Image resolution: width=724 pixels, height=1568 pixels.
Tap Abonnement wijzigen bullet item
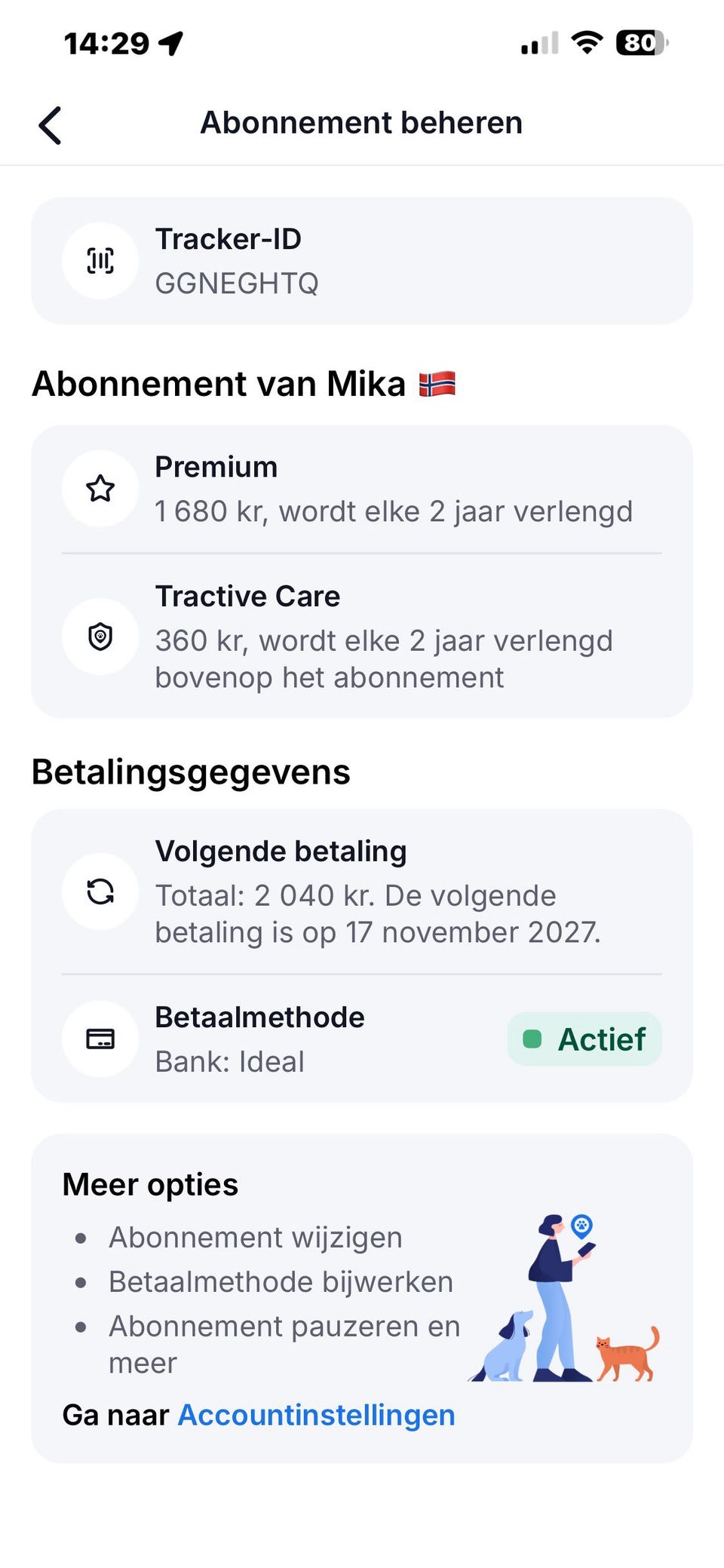click(256, 1238)
